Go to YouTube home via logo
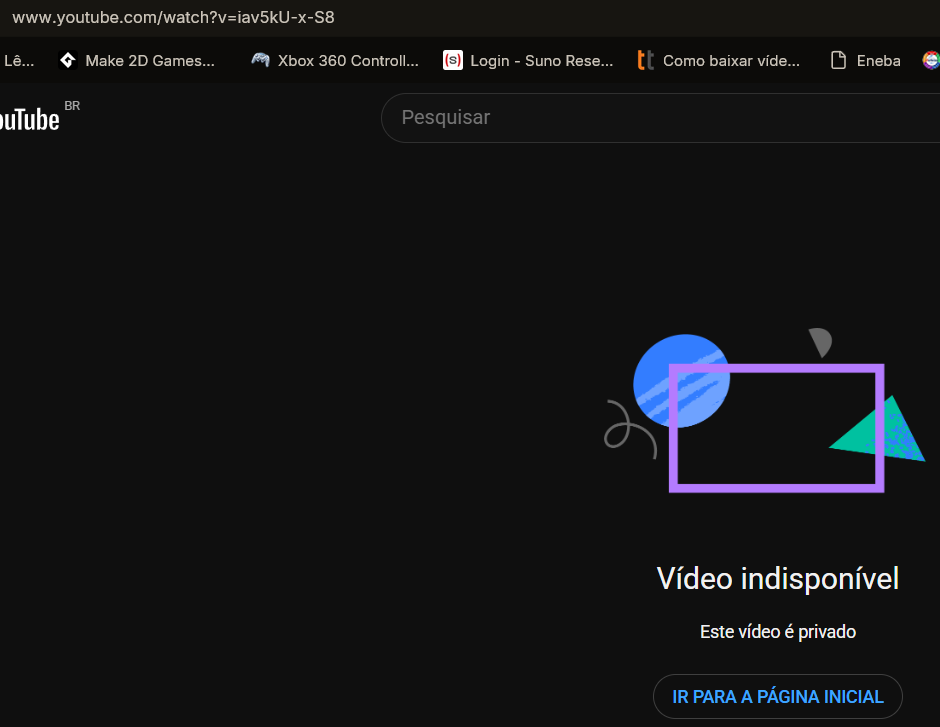Screen dimensions: 940x727 coord(29,119)
